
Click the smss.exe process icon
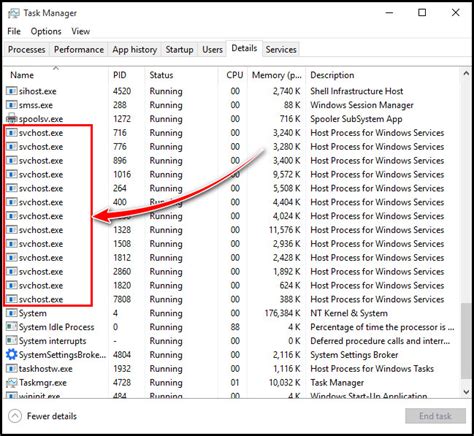12,105
